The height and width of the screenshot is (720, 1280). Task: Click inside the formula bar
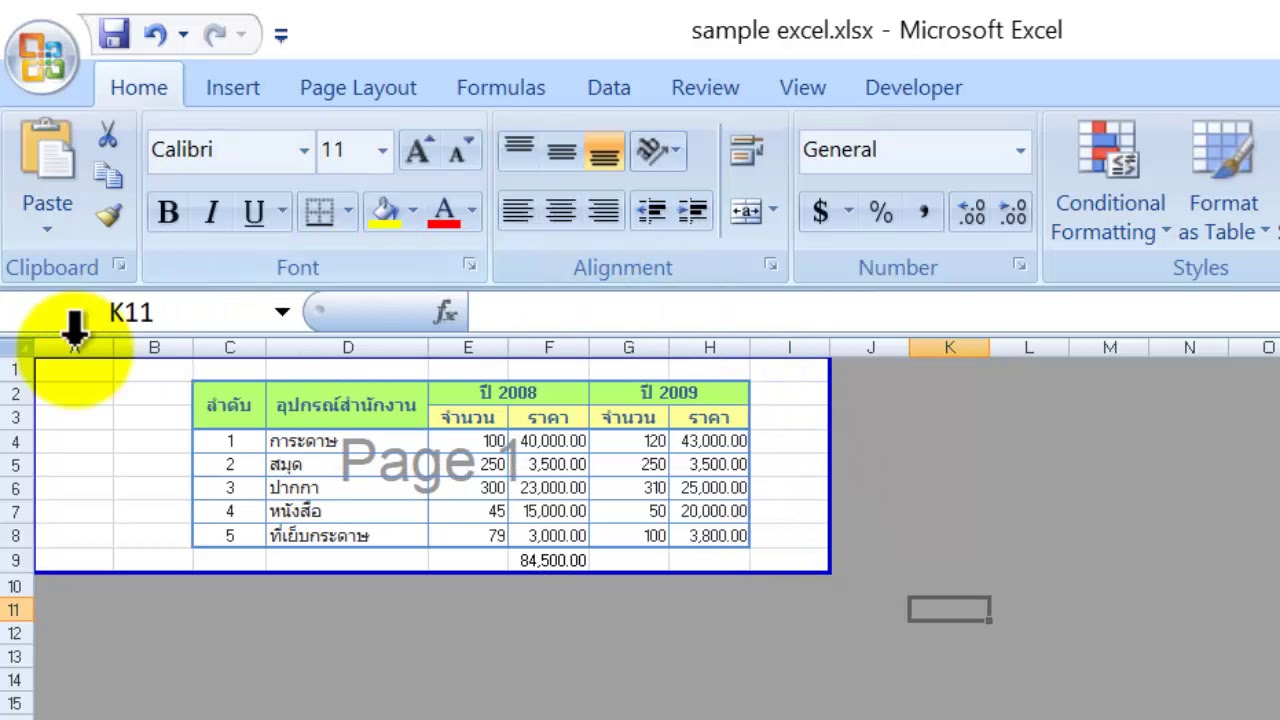[872, 313]
